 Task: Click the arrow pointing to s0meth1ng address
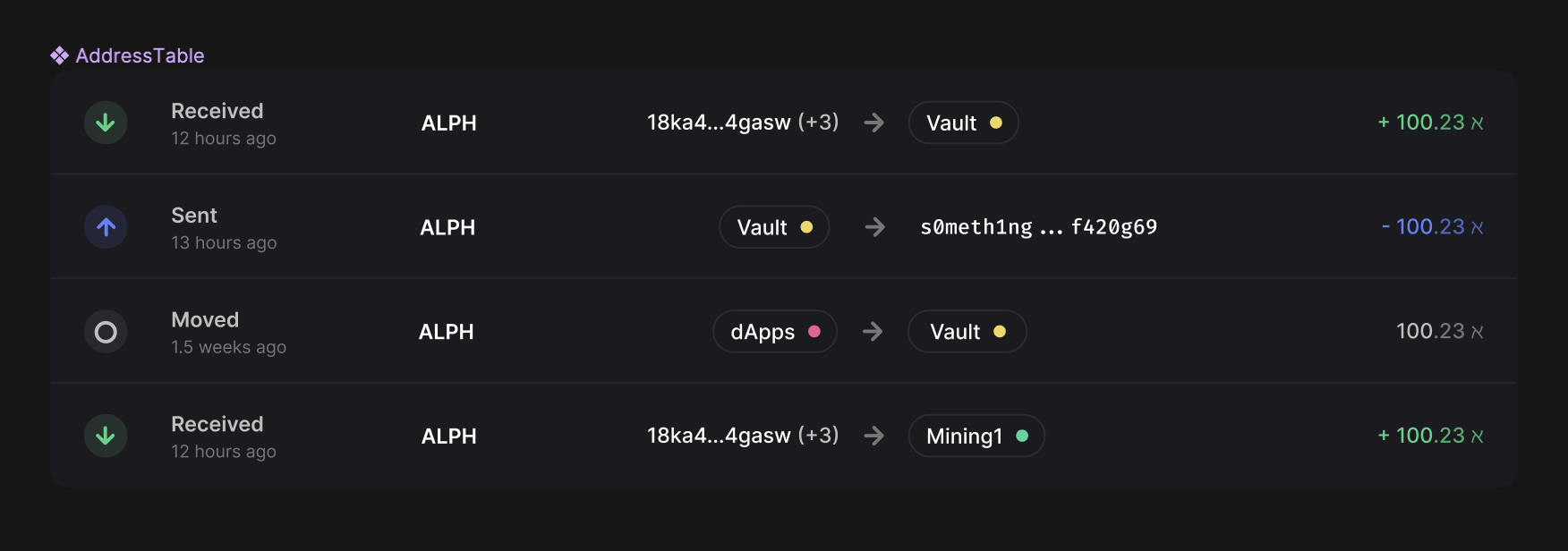pyautogui.click(x=874, y=226)
